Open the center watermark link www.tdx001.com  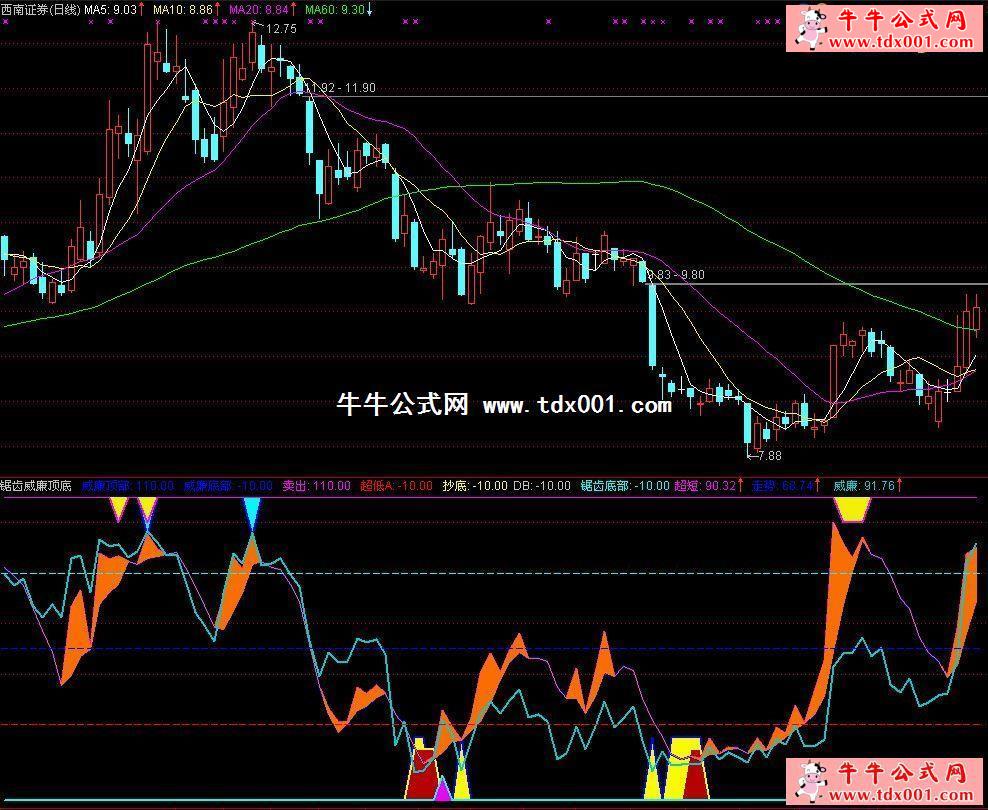point(577,405)
